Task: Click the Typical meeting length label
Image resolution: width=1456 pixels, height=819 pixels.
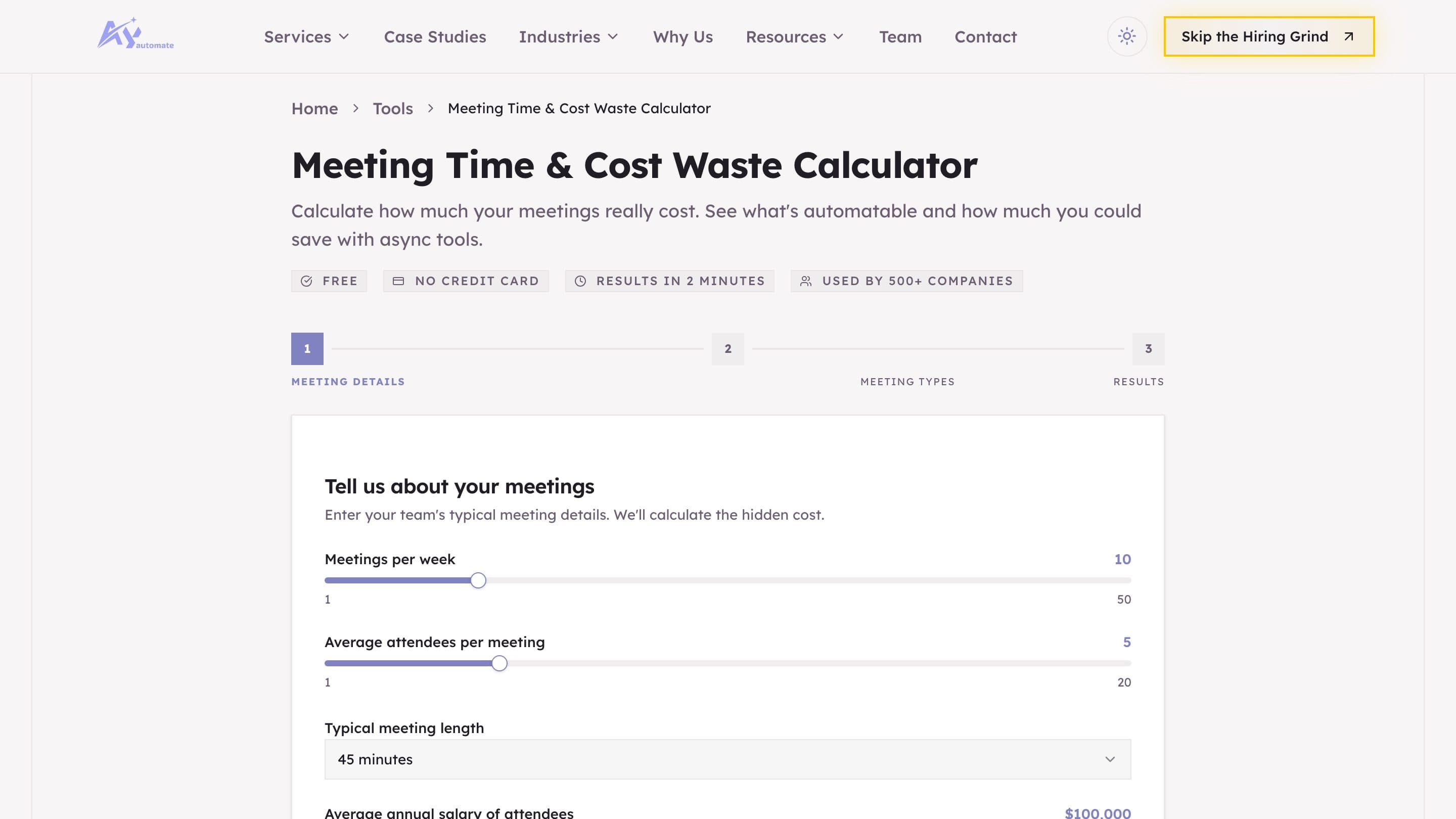Action: tap(404, 728)
